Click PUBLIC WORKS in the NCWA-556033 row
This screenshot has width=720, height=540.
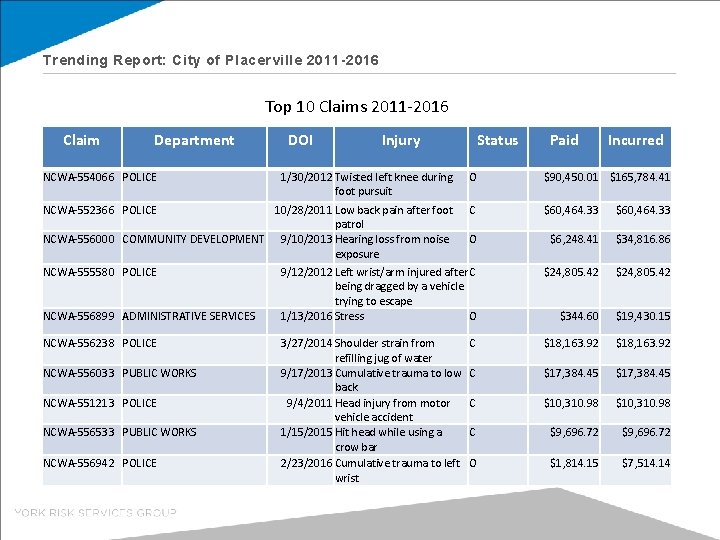pos(159,373)
